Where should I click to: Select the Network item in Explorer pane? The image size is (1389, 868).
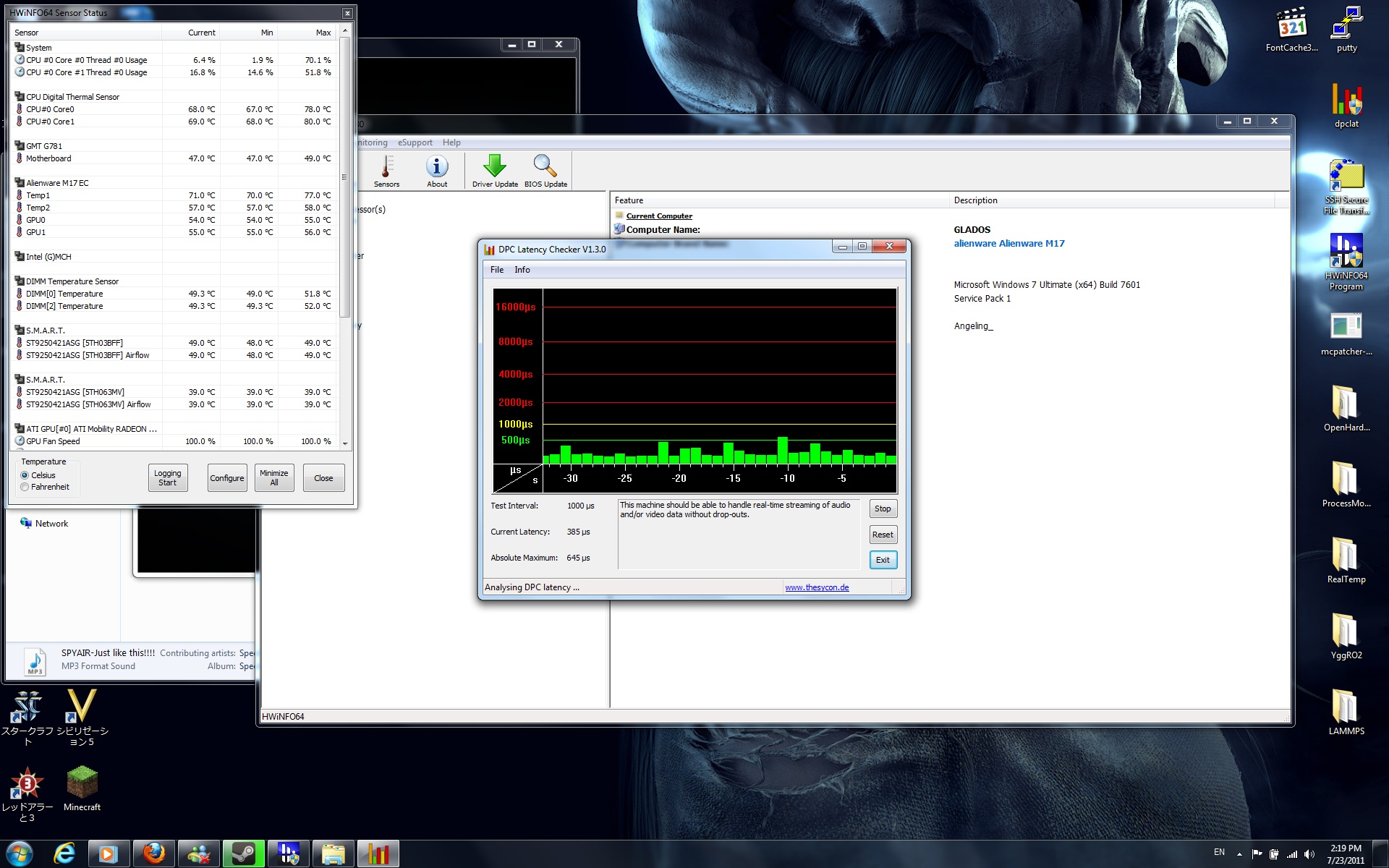point(45,524)
